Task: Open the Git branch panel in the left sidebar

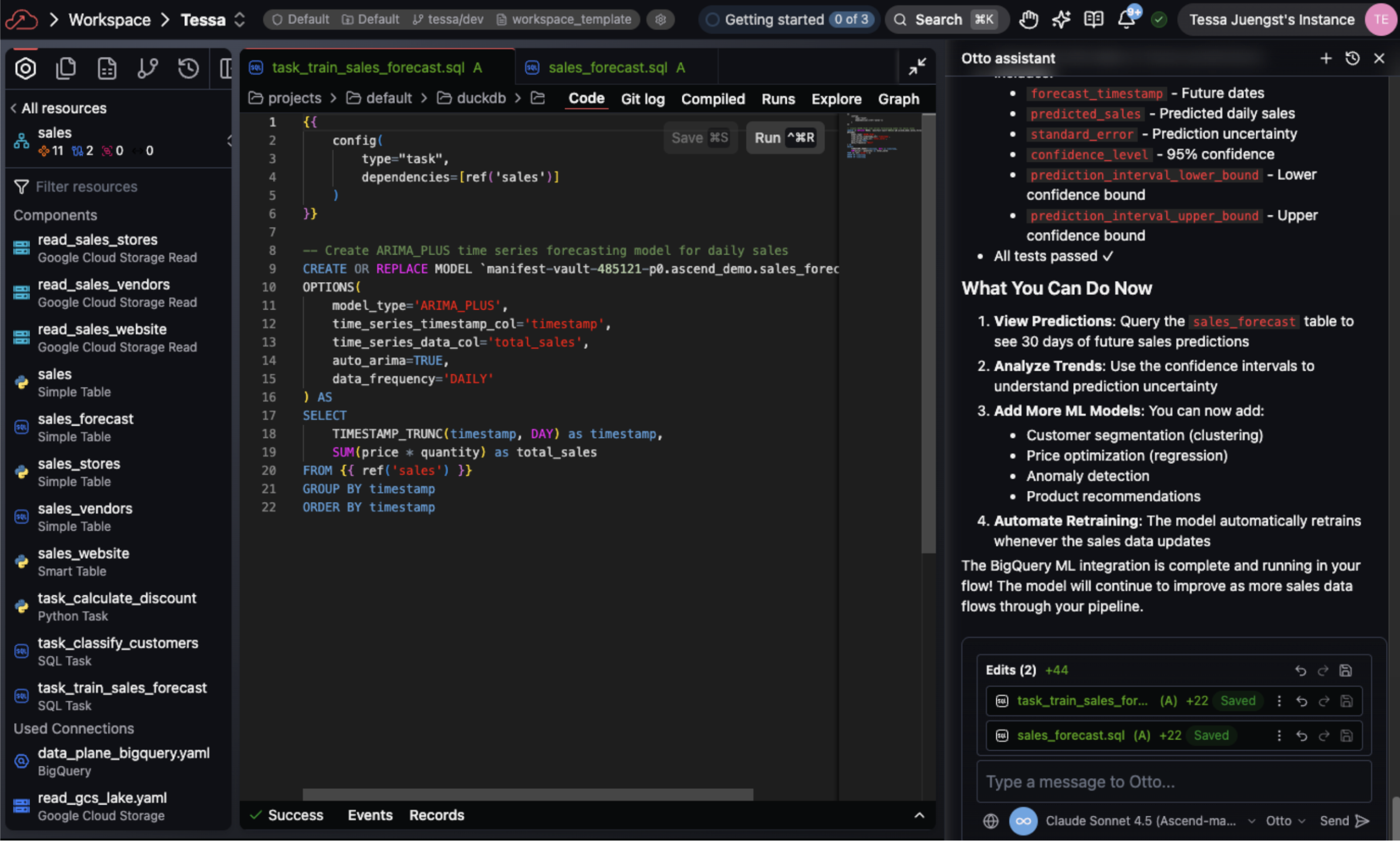Action: [x=147, y=68]
